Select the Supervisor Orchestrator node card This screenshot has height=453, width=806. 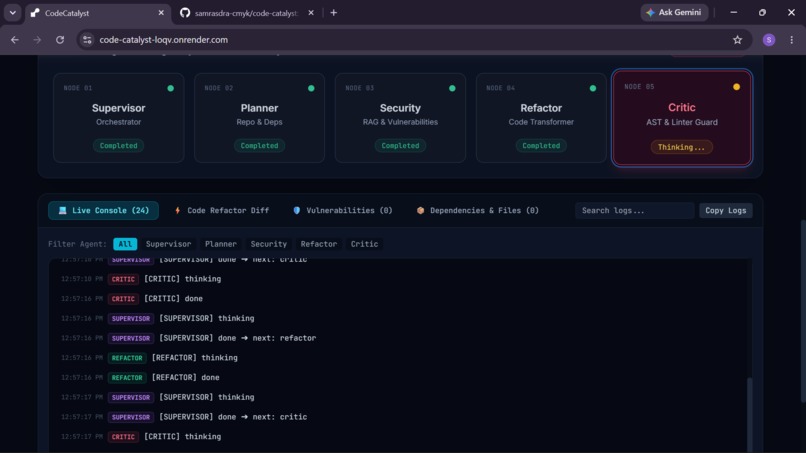(119, 118)
